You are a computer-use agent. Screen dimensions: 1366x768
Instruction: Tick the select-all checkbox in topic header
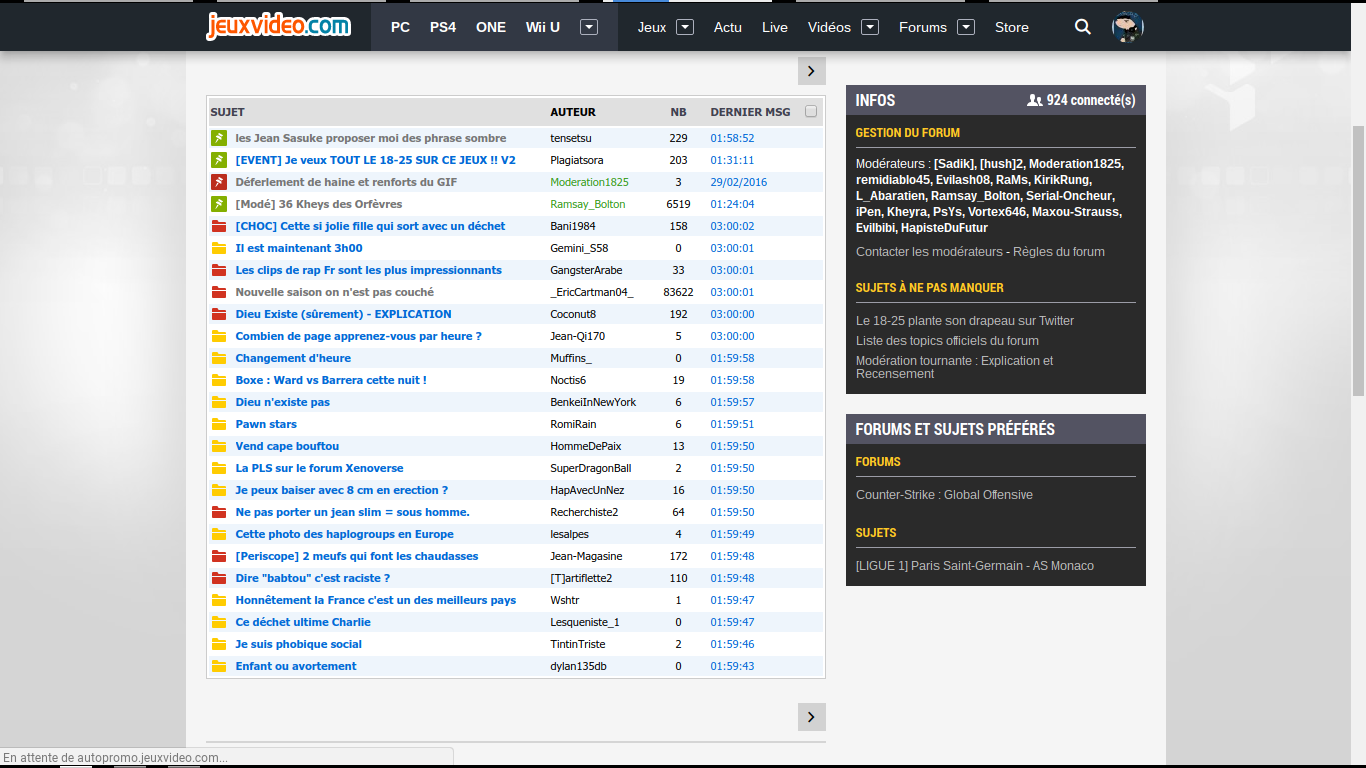811,112
